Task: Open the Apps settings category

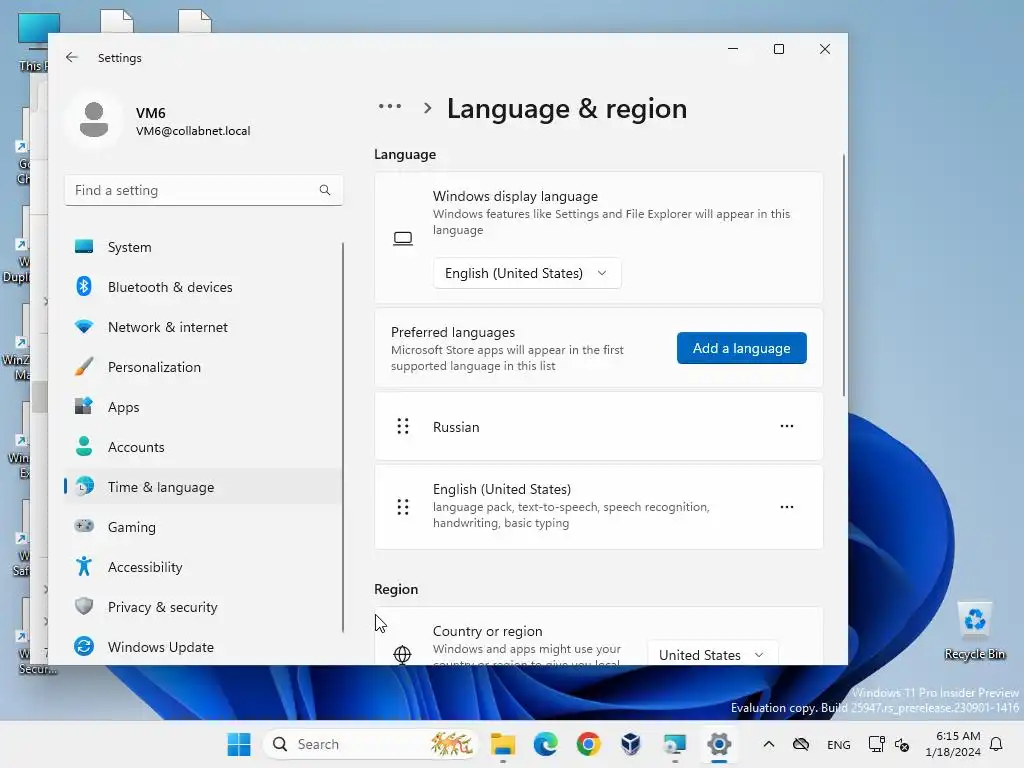Action: coord(203,407)
